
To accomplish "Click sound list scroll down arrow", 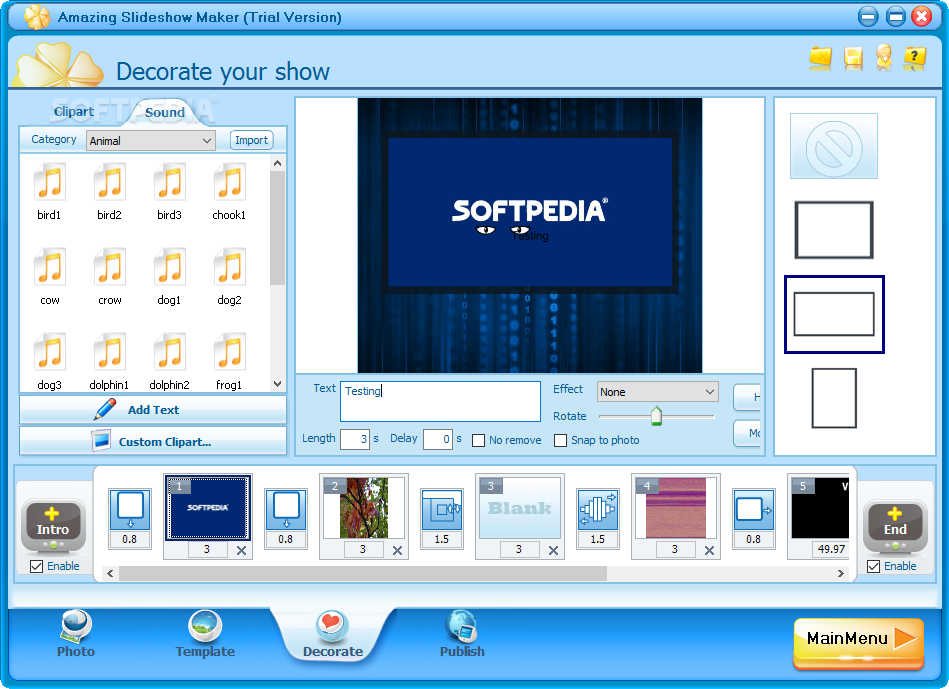I will [x=277, y=384].
